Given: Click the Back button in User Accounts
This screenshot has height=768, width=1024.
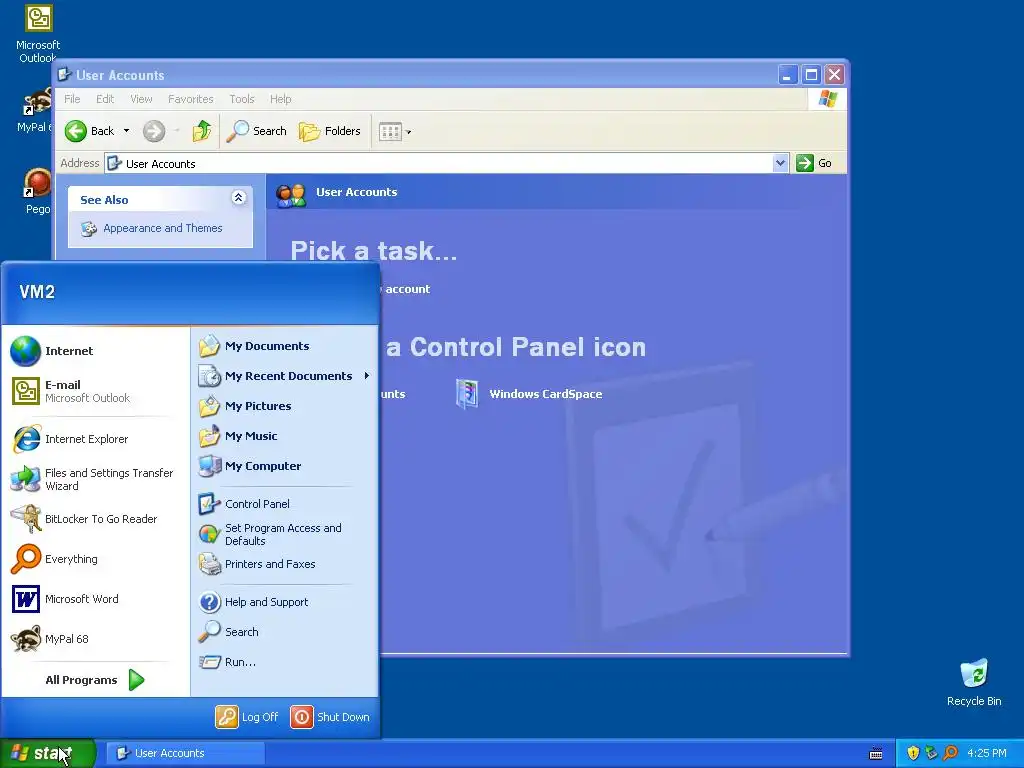Looking at the screenshot, I should tap(89, 131).
